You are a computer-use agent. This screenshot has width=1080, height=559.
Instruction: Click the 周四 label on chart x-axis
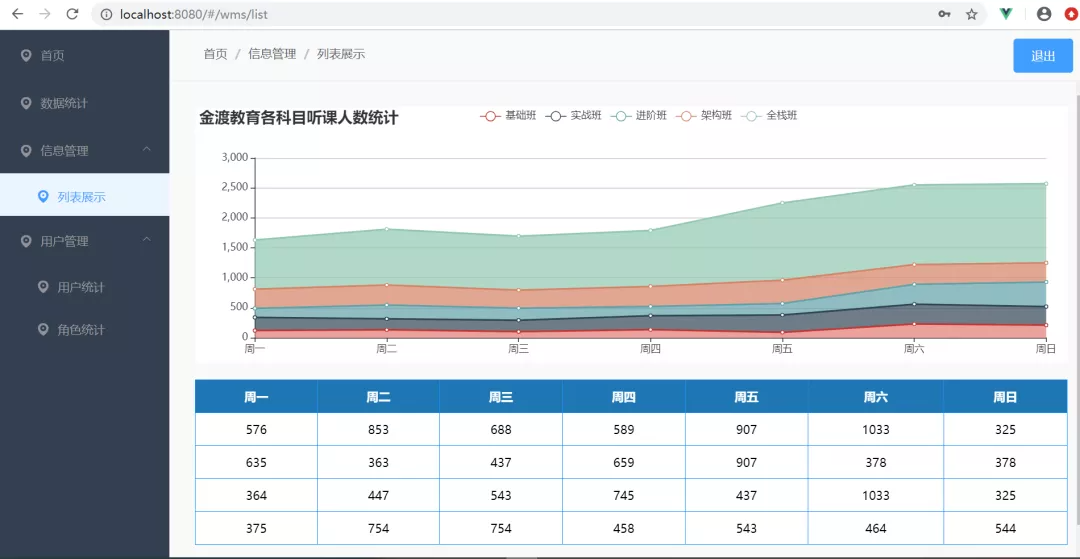pyautogui.click(x=650, y=348)
